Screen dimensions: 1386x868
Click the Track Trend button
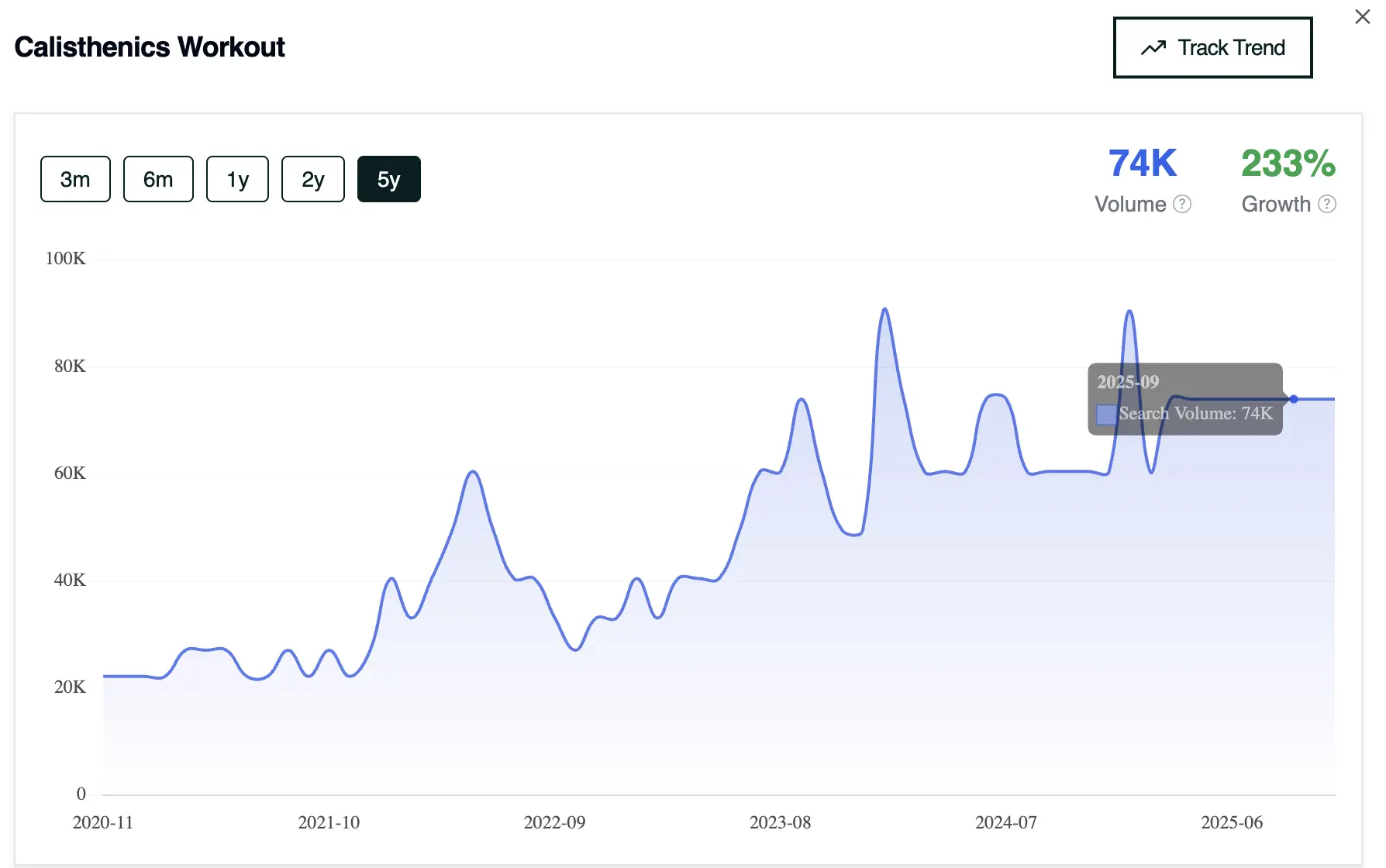tap(1212, 47)
